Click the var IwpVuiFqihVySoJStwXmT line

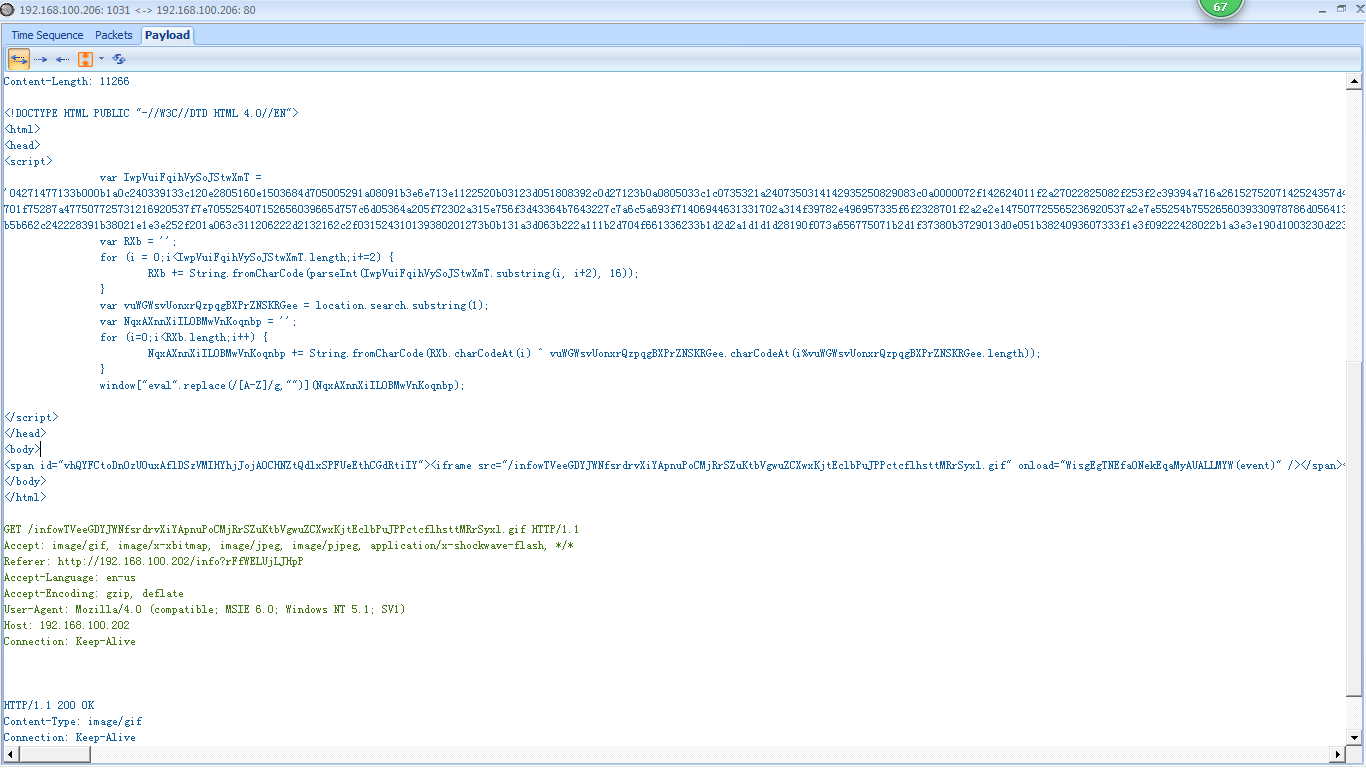coord(180,177)
